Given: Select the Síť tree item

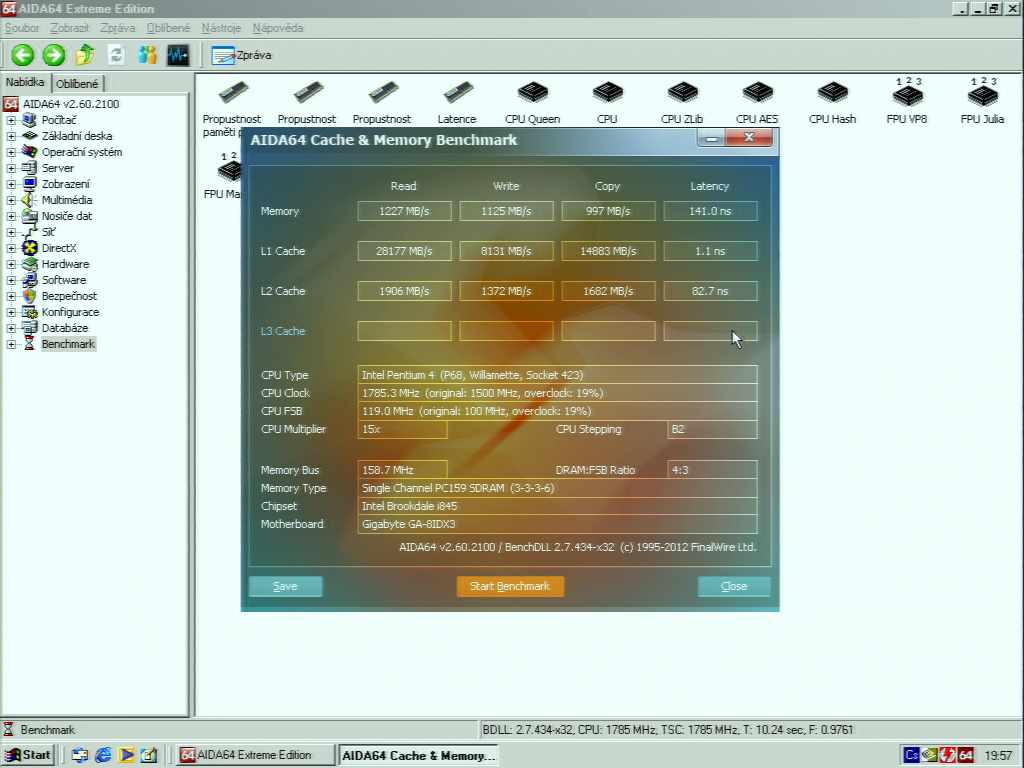Looking at the screenshot, I should coord(48,232).
